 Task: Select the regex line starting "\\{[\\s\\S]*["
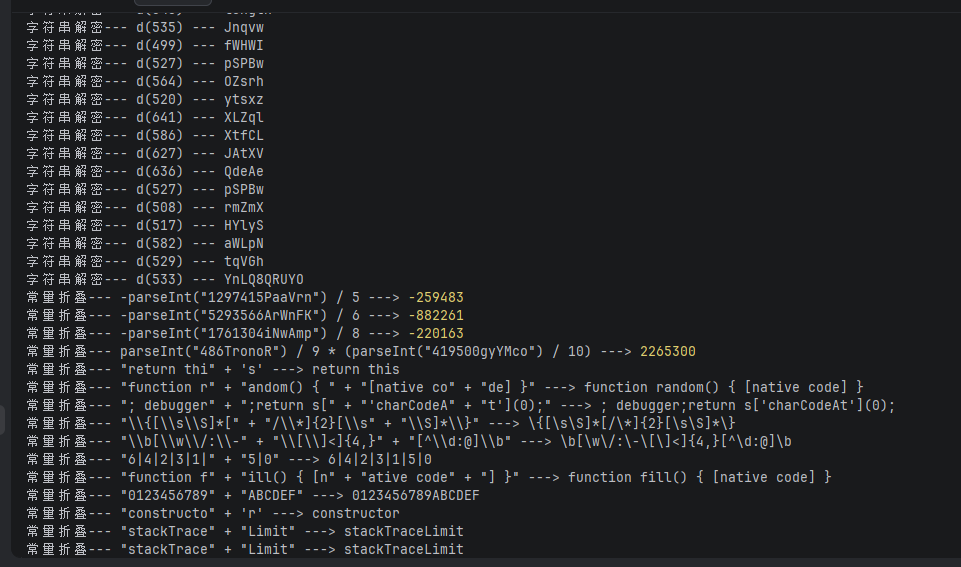click(x=381, y=423)
